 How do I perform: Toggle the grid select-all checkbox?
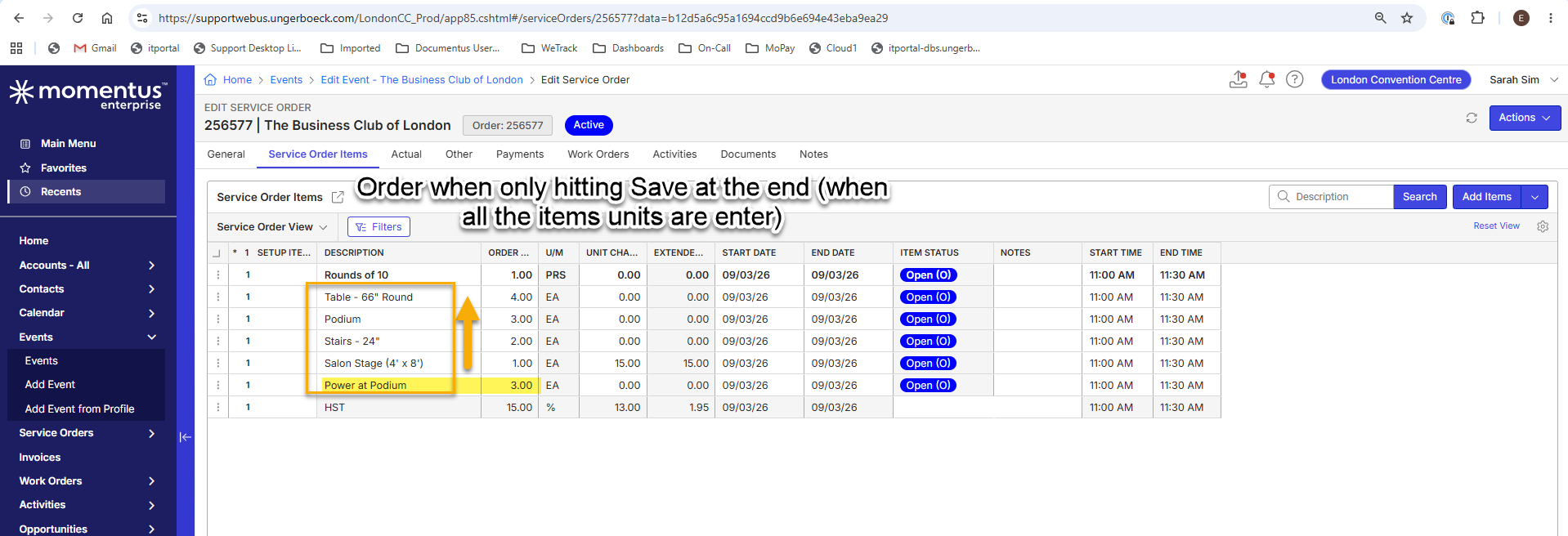[x=217, y=253]
